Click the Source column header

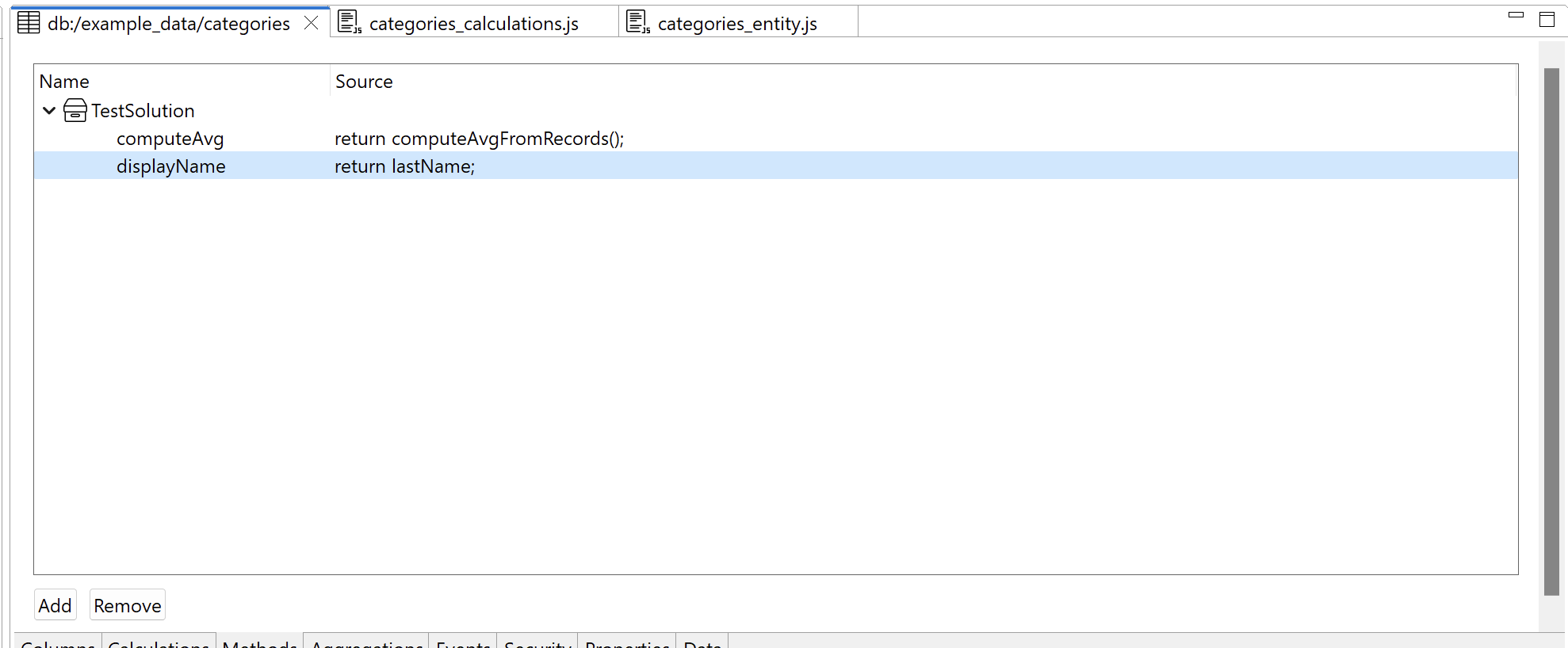[924, 81]
